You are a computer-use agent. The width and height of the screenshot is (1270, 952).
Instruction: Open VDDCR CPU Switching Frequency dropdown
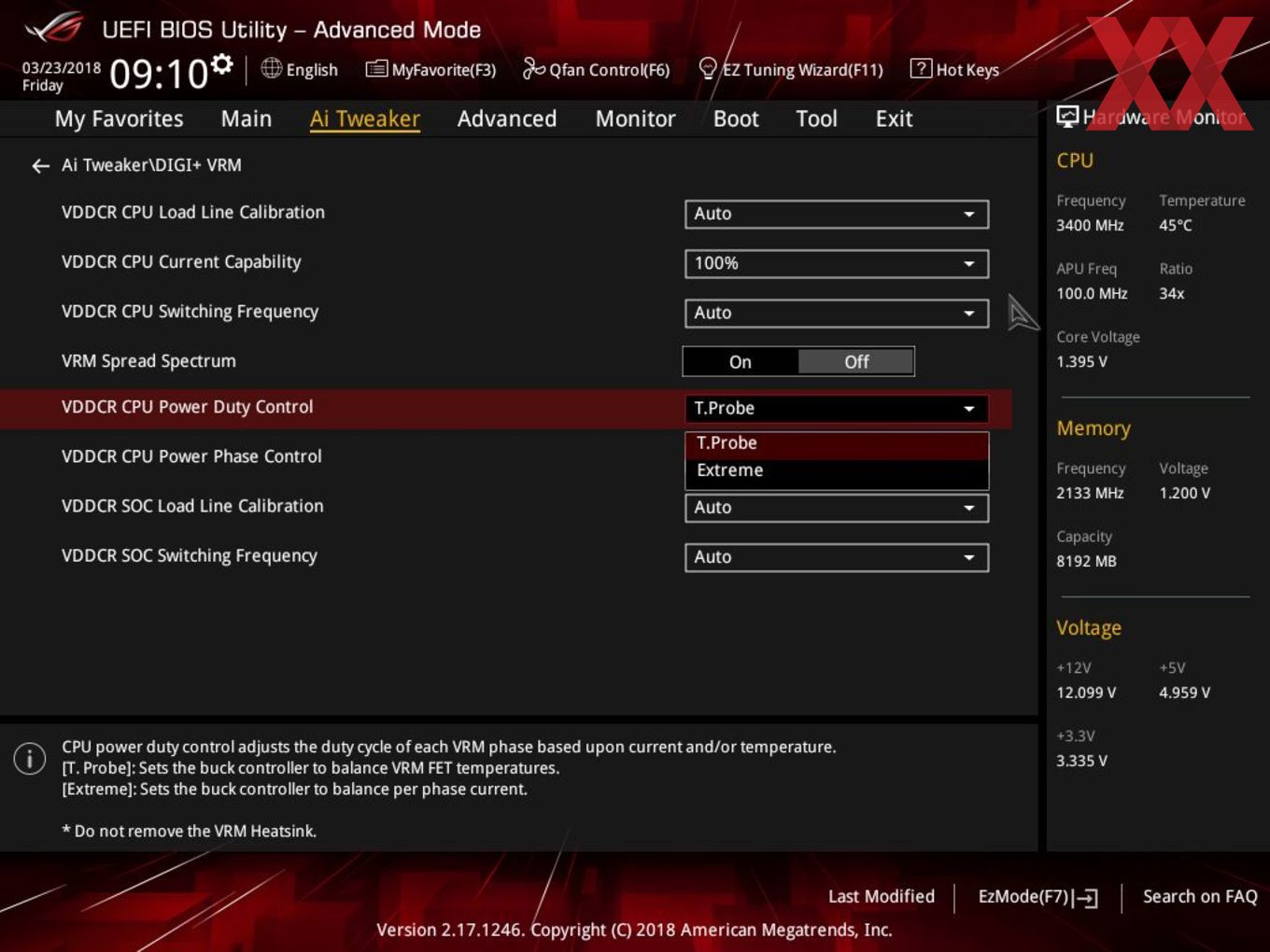pos(837,313)
